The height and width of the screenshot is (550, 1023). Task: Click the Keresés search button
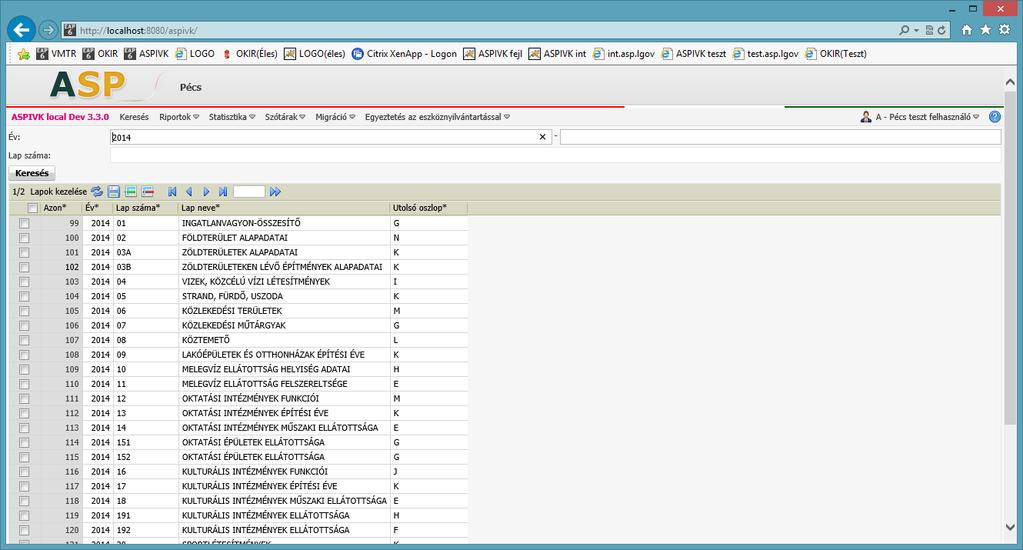(x=31, y=173)
